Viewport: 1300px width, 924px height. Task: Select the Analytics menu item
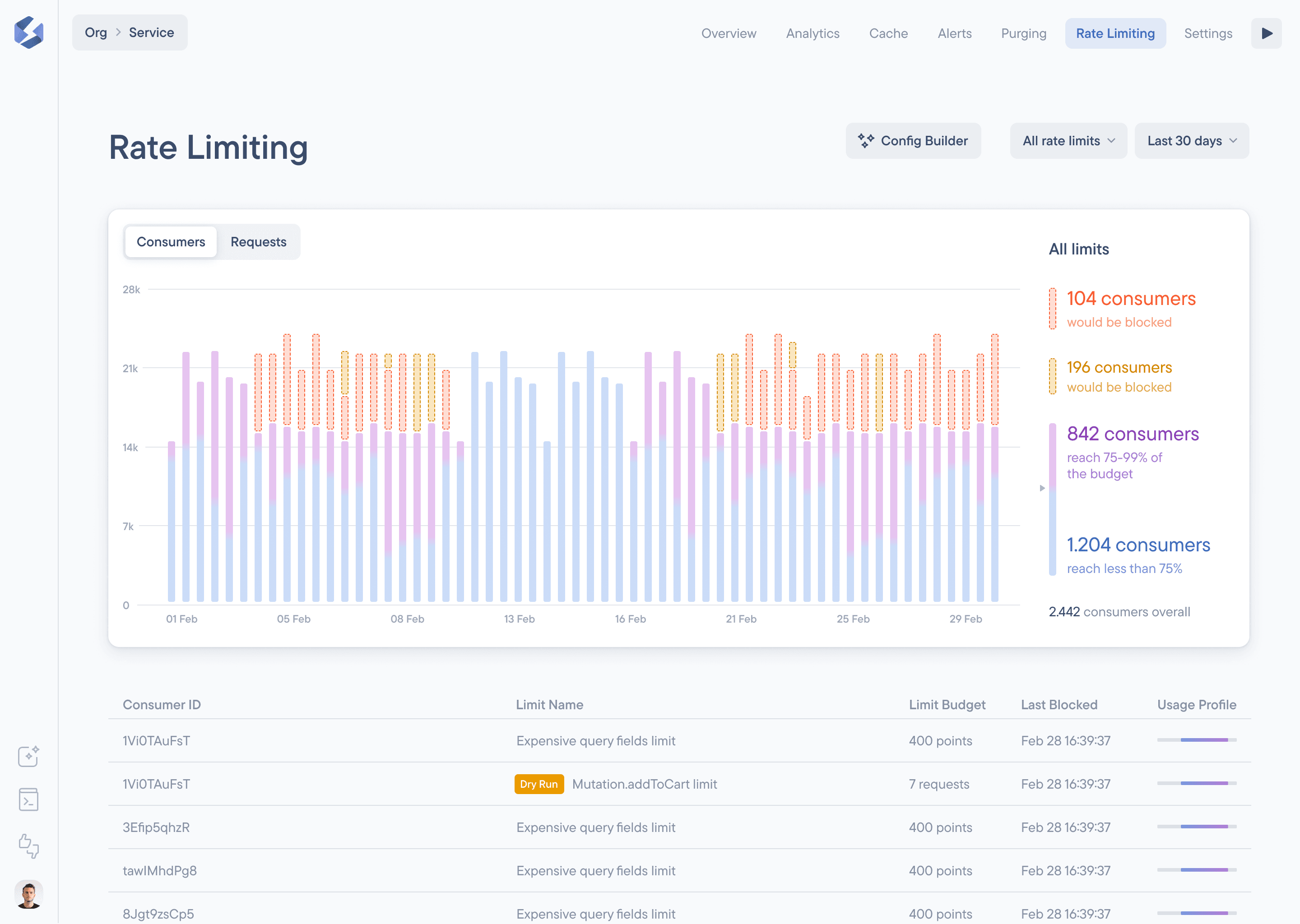[x=812, y=33]
